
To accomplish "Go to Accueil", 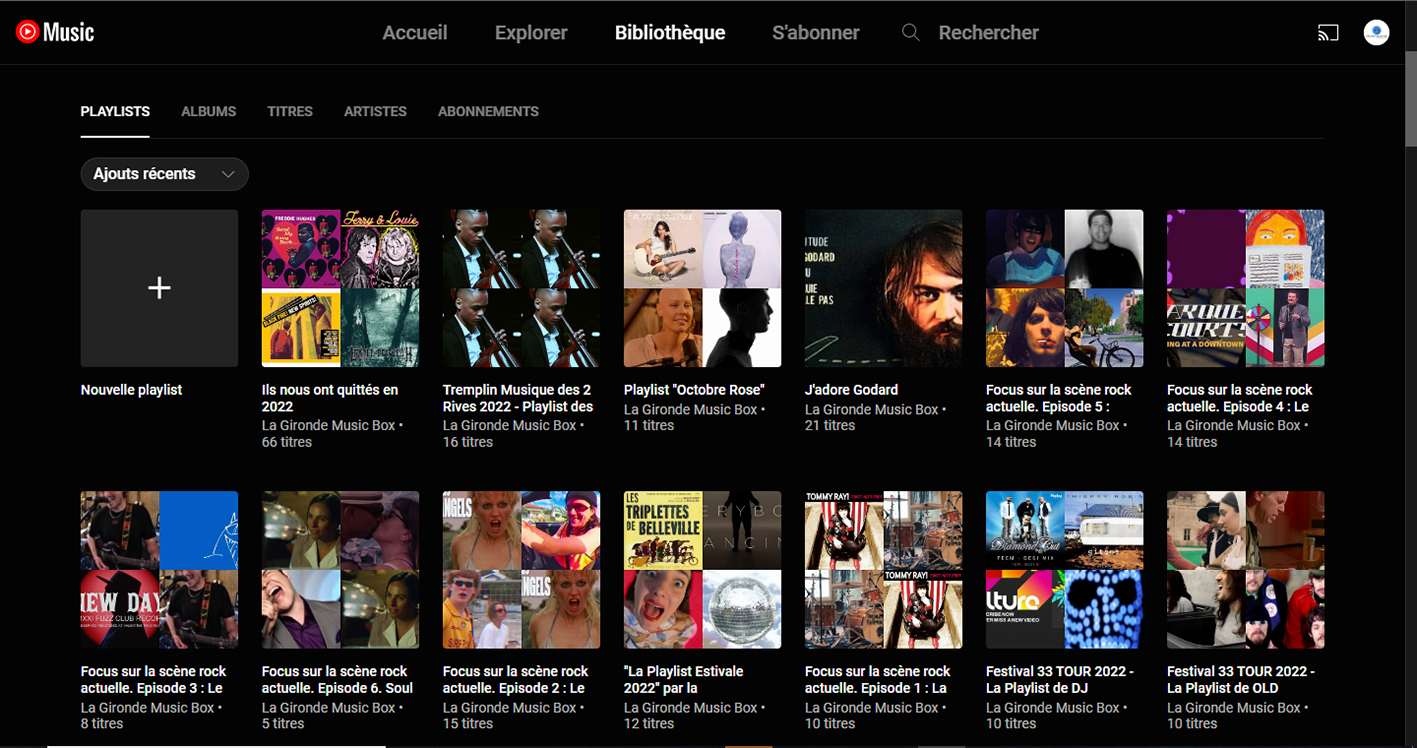I will (415, 33).
